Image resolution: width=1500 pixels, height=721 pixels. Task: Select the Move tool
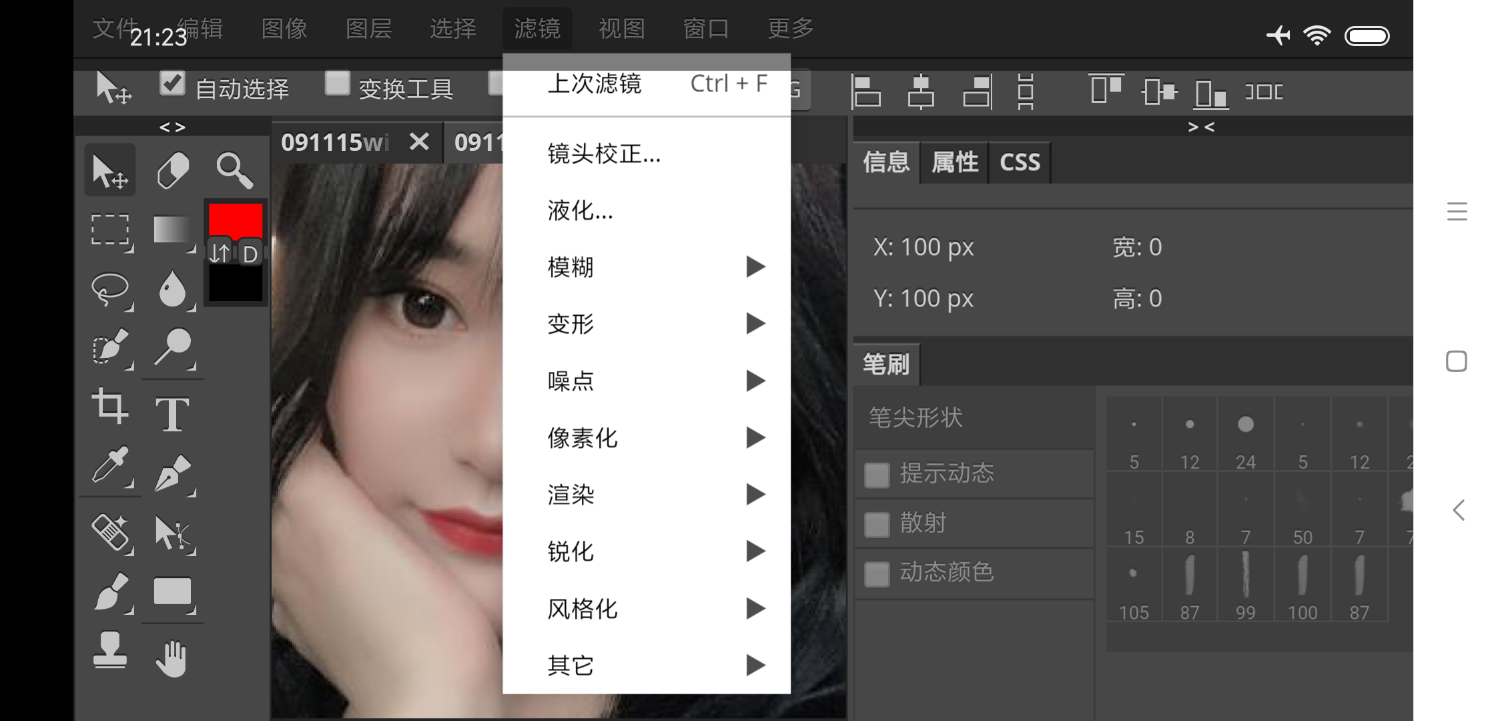pos(109,170)
